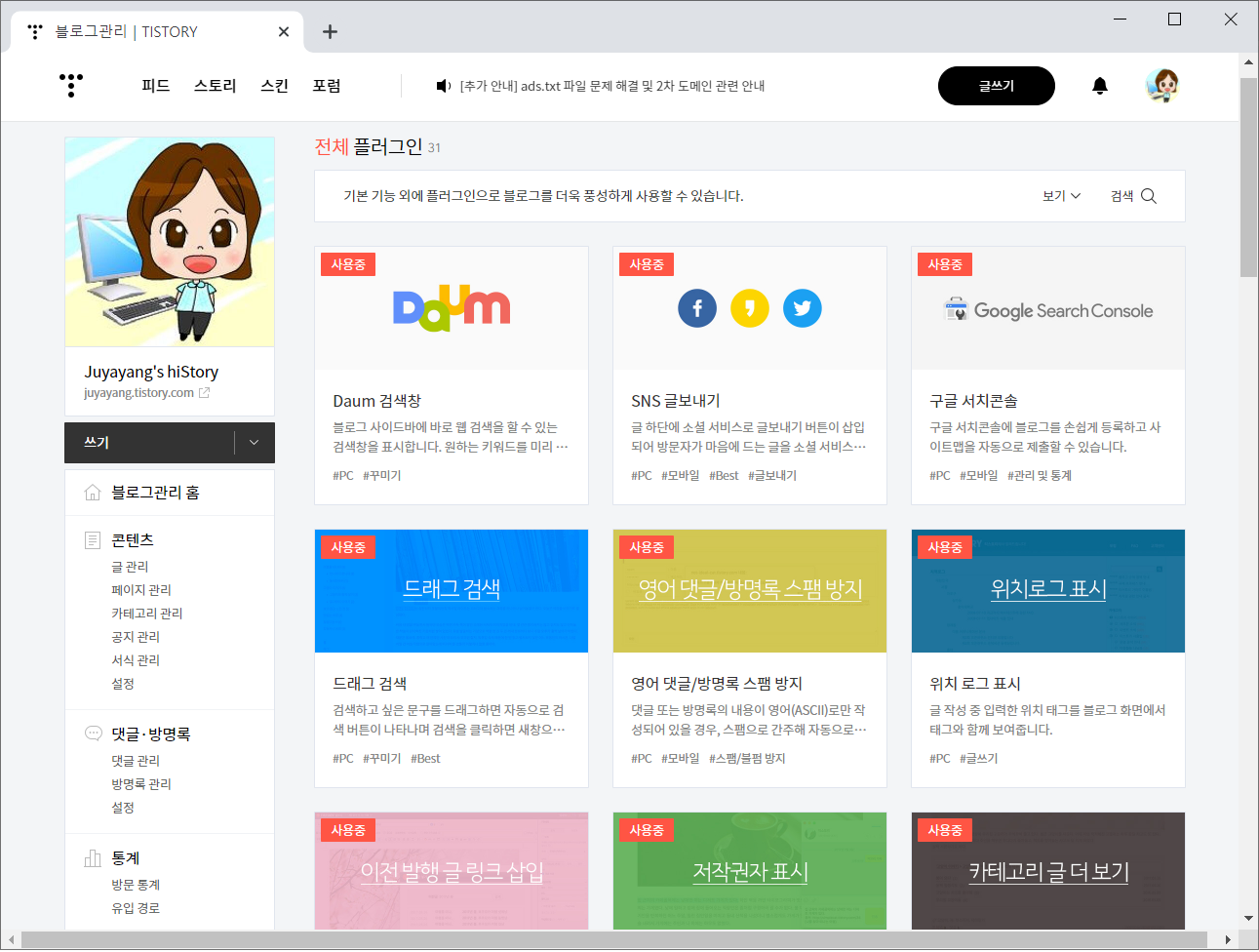Click the 댓글·방명록 speech bubble icon

(x=93, y=734)
